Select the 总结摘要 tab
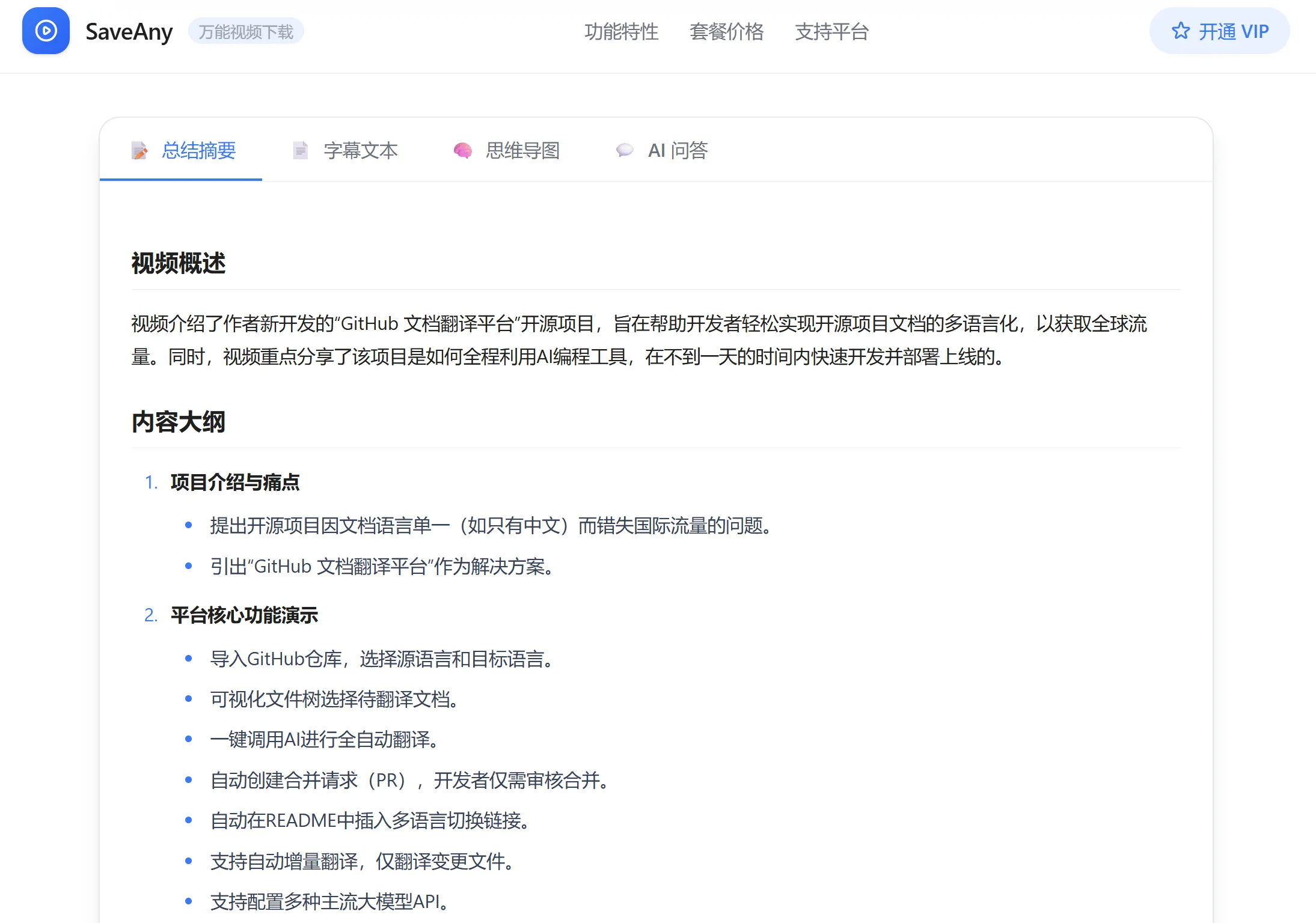Screen dimensions: 1316x923 [x=198, y=150]
